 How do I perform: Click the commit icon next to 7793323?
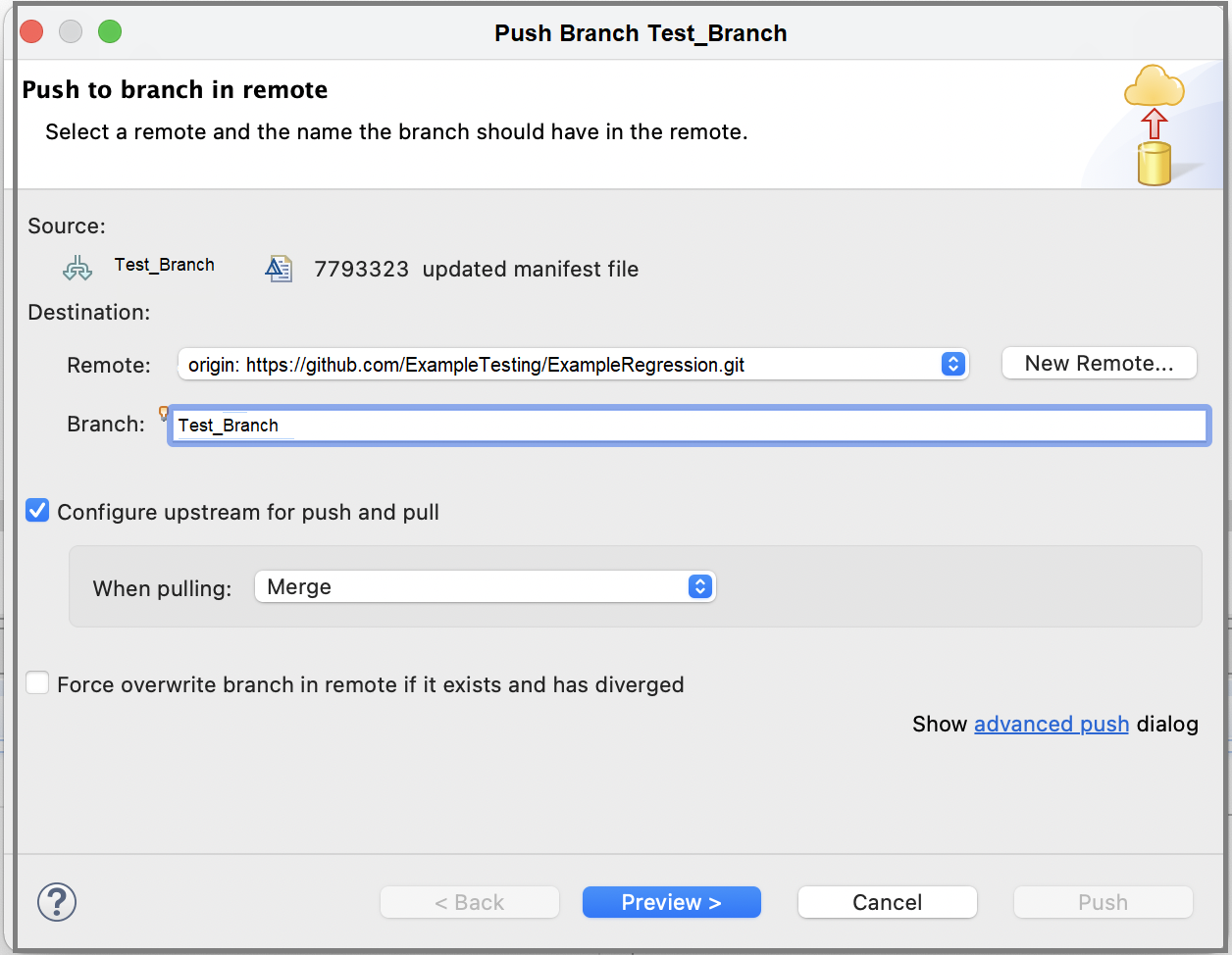click(x=279, y=269)
